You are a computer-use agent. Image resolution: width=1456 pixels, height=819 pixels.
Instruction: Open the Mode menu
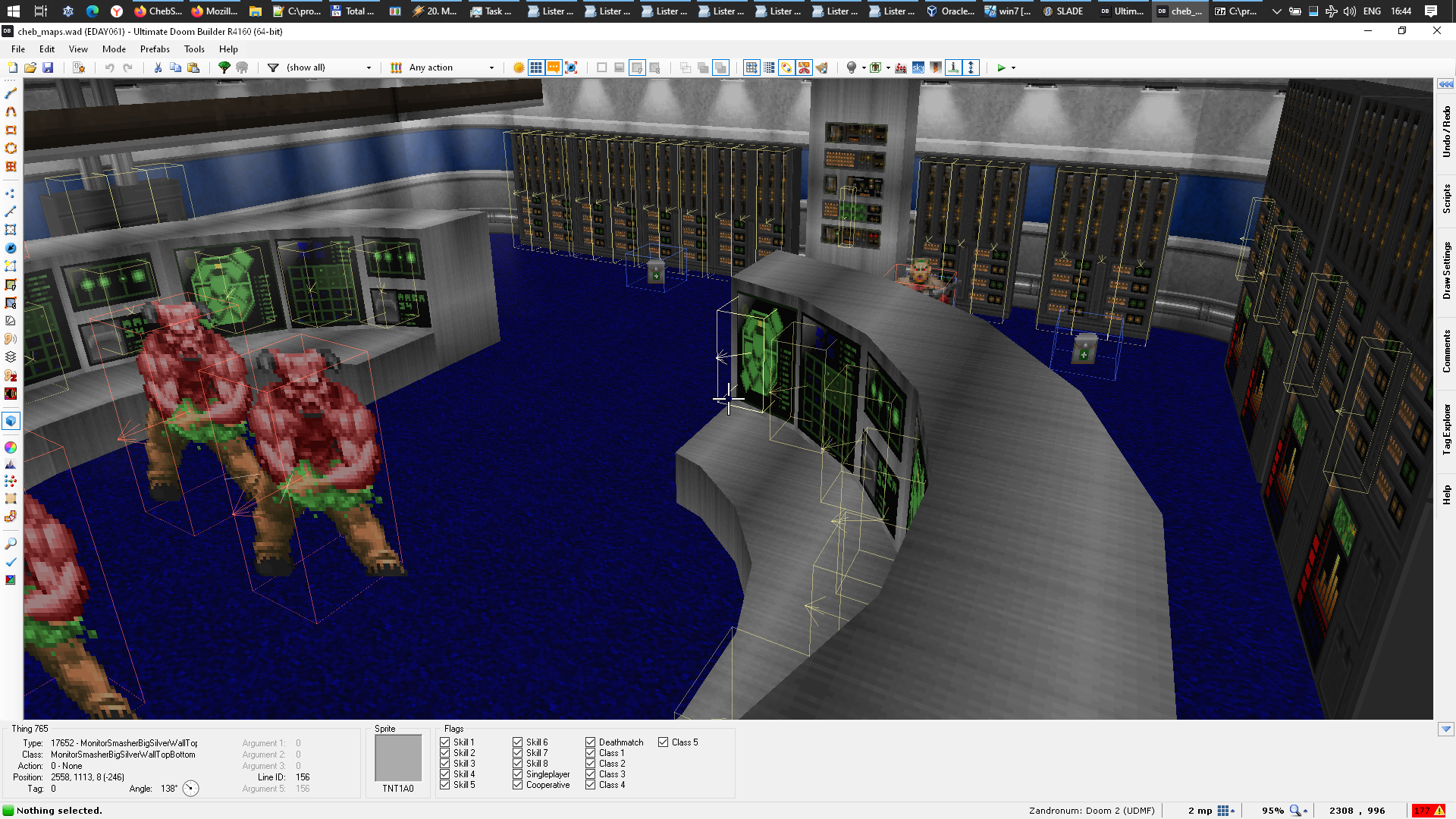pos(114,49)
